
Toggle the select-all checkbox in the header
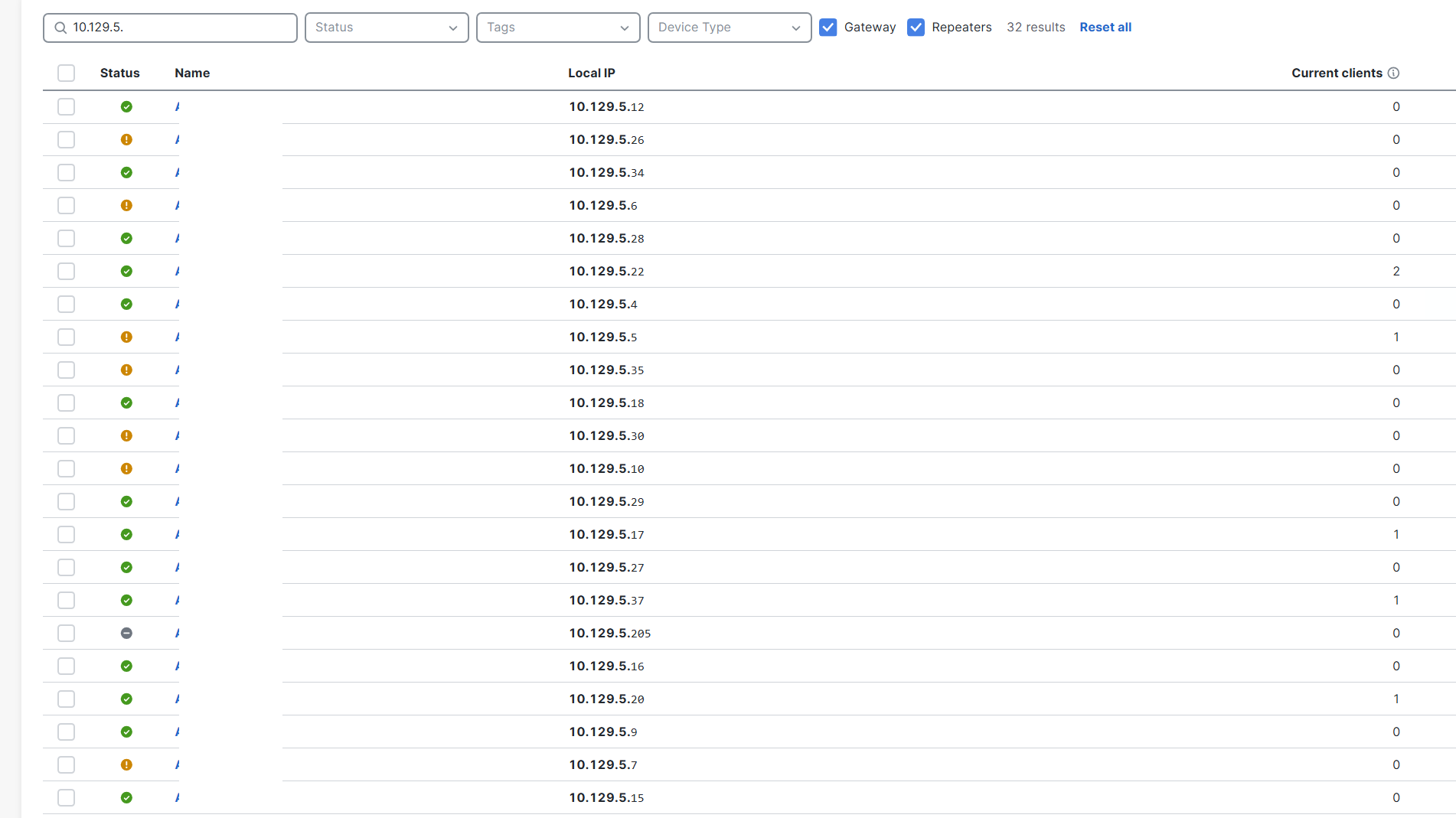(x=66, y=73)
